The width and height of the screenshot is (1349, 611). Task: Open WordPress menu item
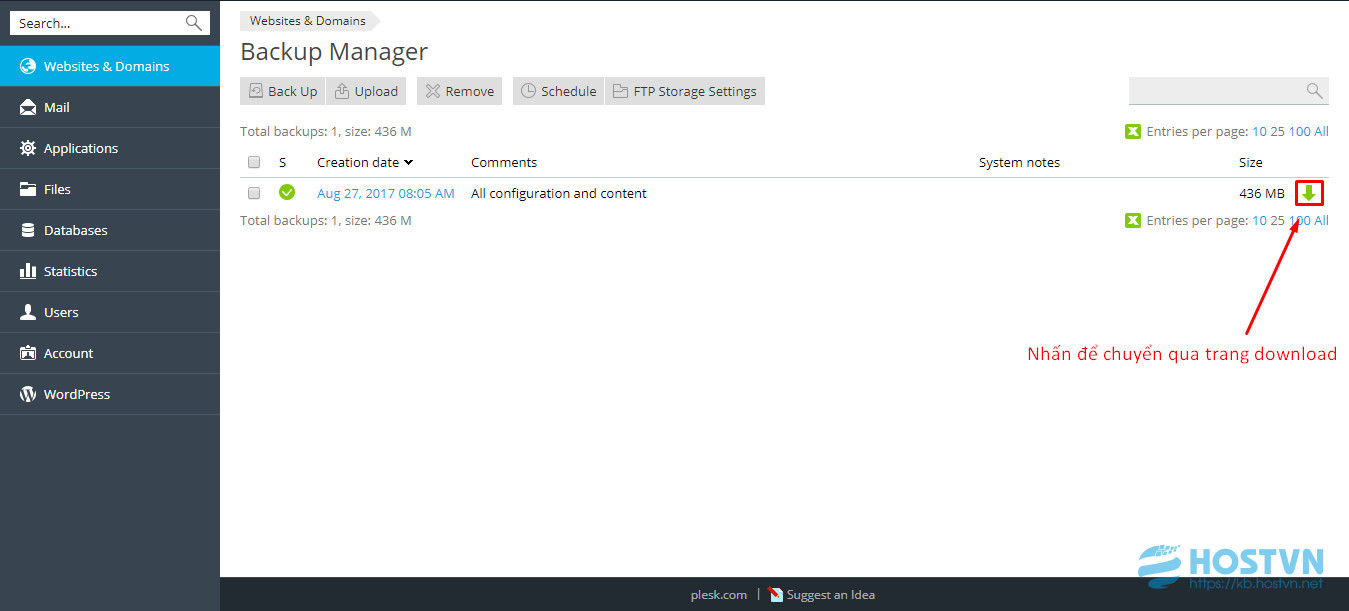coord(110,394)
